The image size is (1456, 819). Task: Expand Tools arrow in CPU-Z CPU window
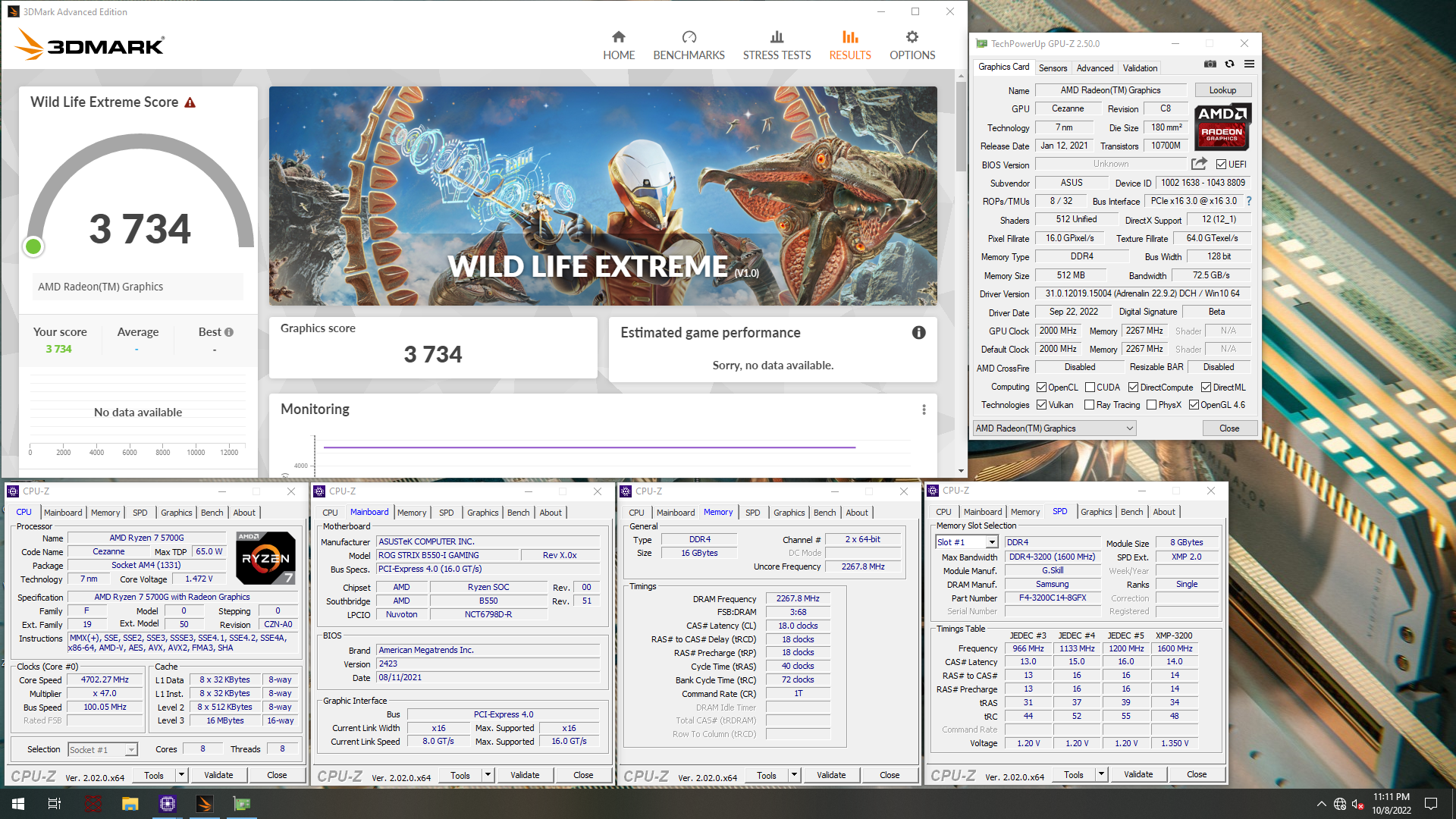click(x=181, y=775)
